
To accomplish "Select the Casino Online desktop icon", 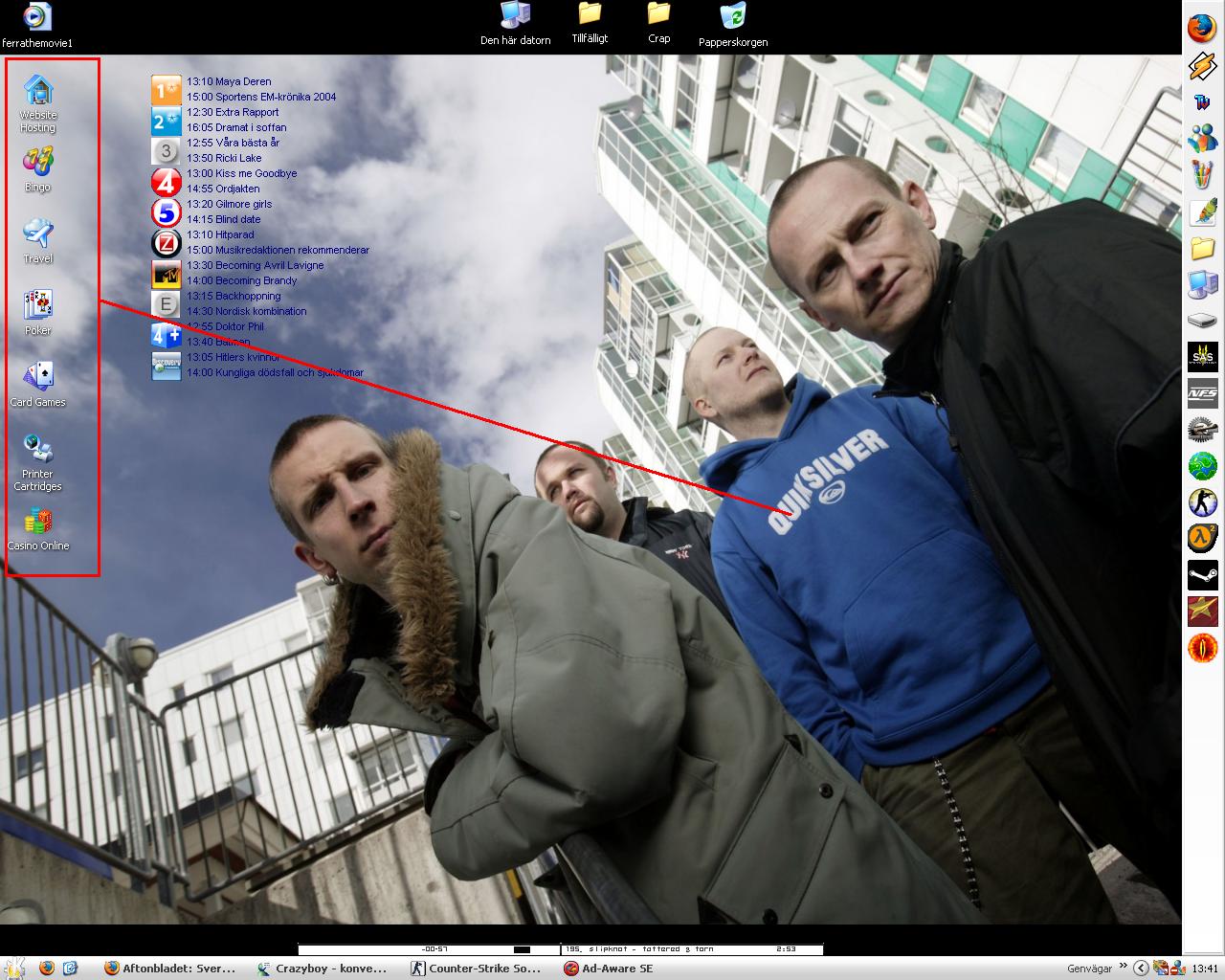I will [x=38, y=529].
